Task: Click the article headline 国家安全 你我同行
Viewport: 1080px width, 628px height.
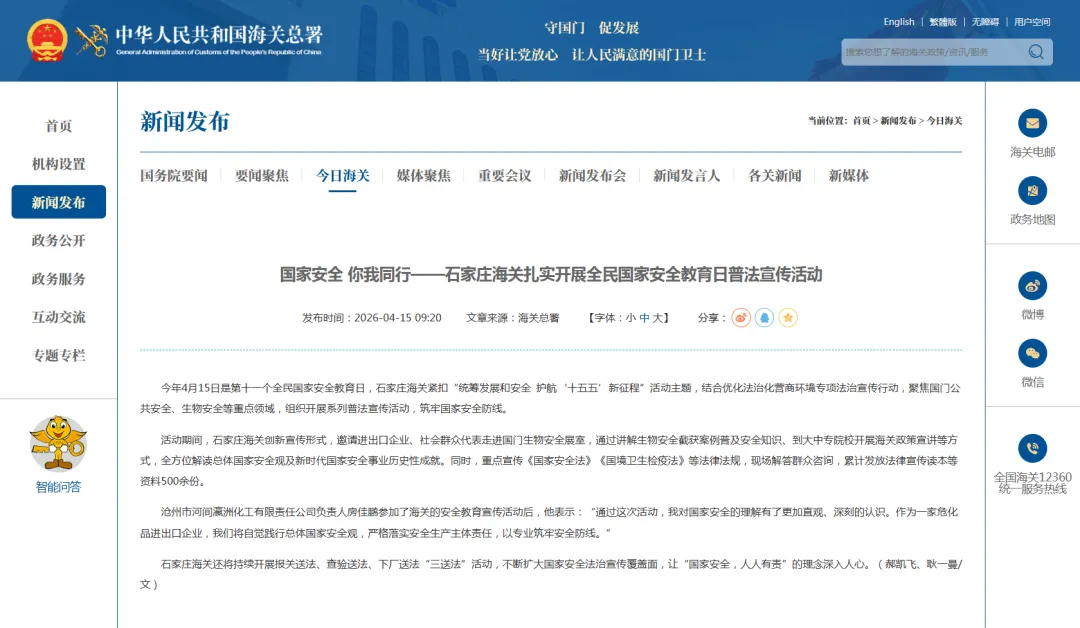Action: [x=551, y=274]
